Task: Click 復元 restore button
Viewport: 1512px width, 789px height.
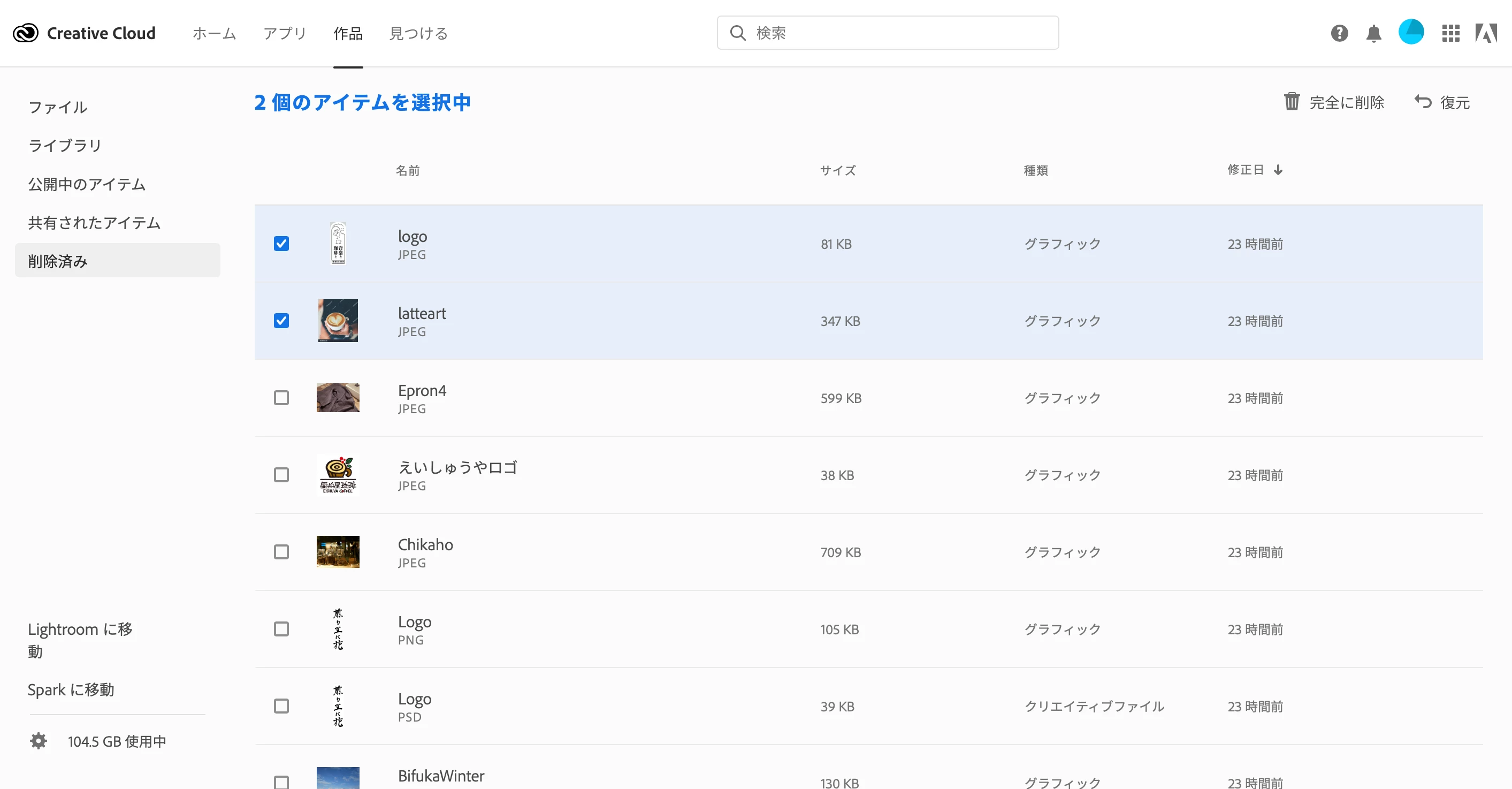Action: point(1442,102)
